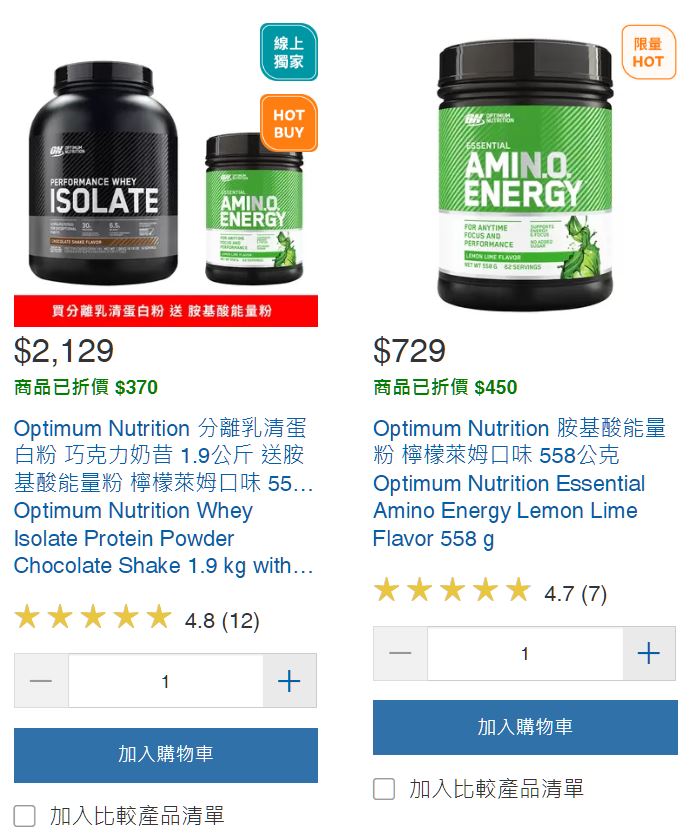
Task: Increase quantity for Amino Energy product
Action: pyautogui.click(x=649, y=653)
